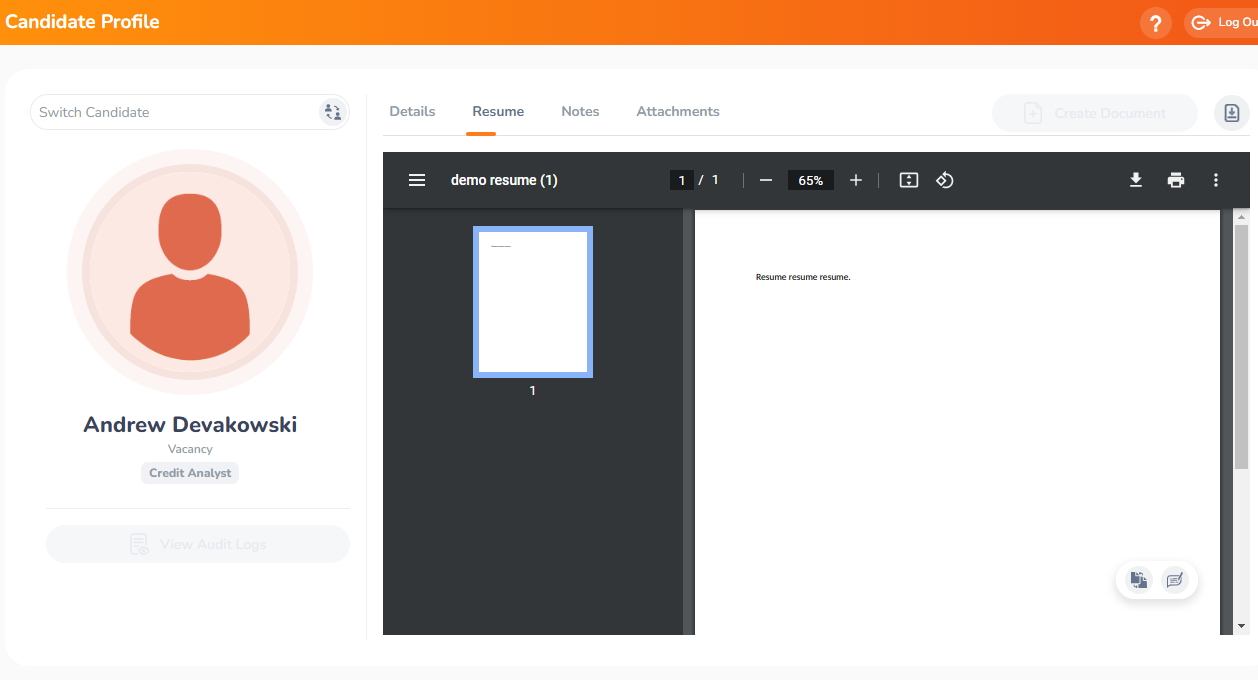Rotate the PDF page counterclockwise
This screenshot has height=680, width=1258.
[944, 180]
